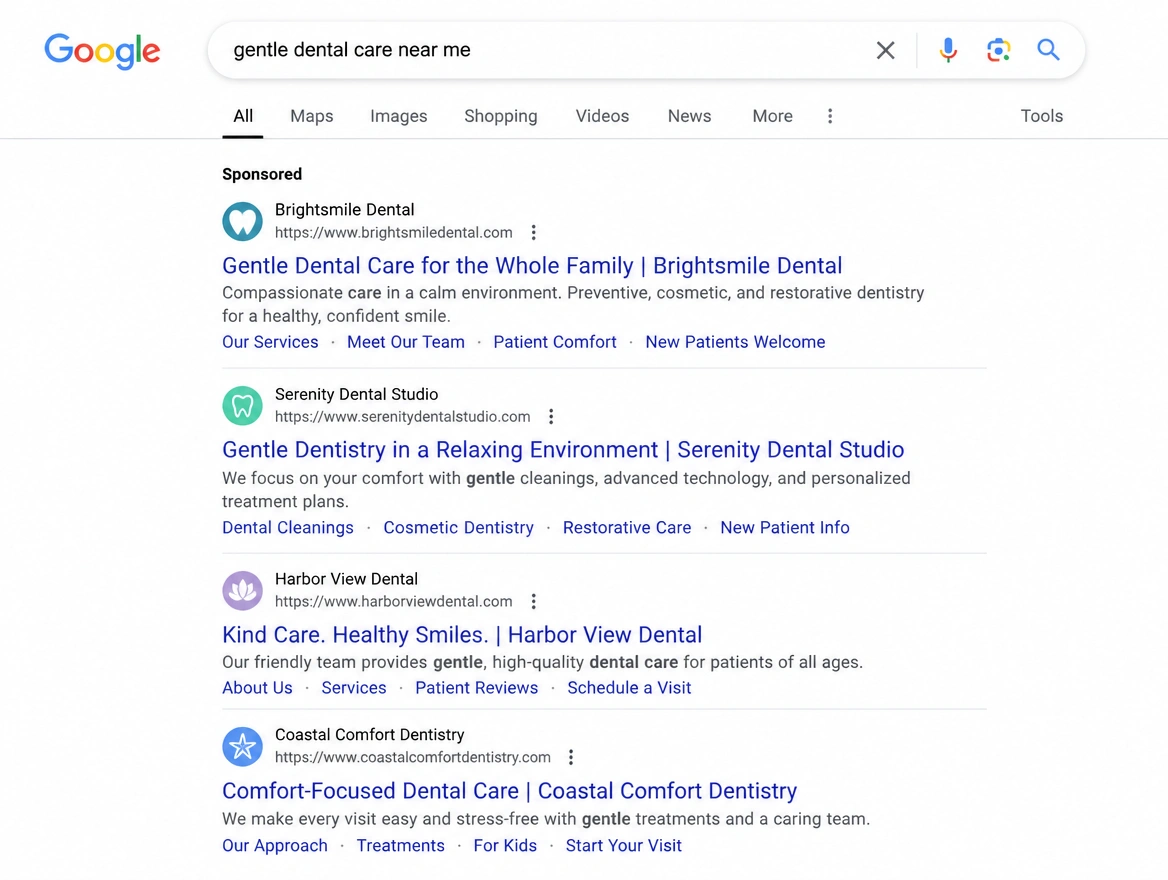The width and height of the screenshot is (1168, 880).
Task: Open Gentle Dental Care Brightsmile headline
Action: 532,266
